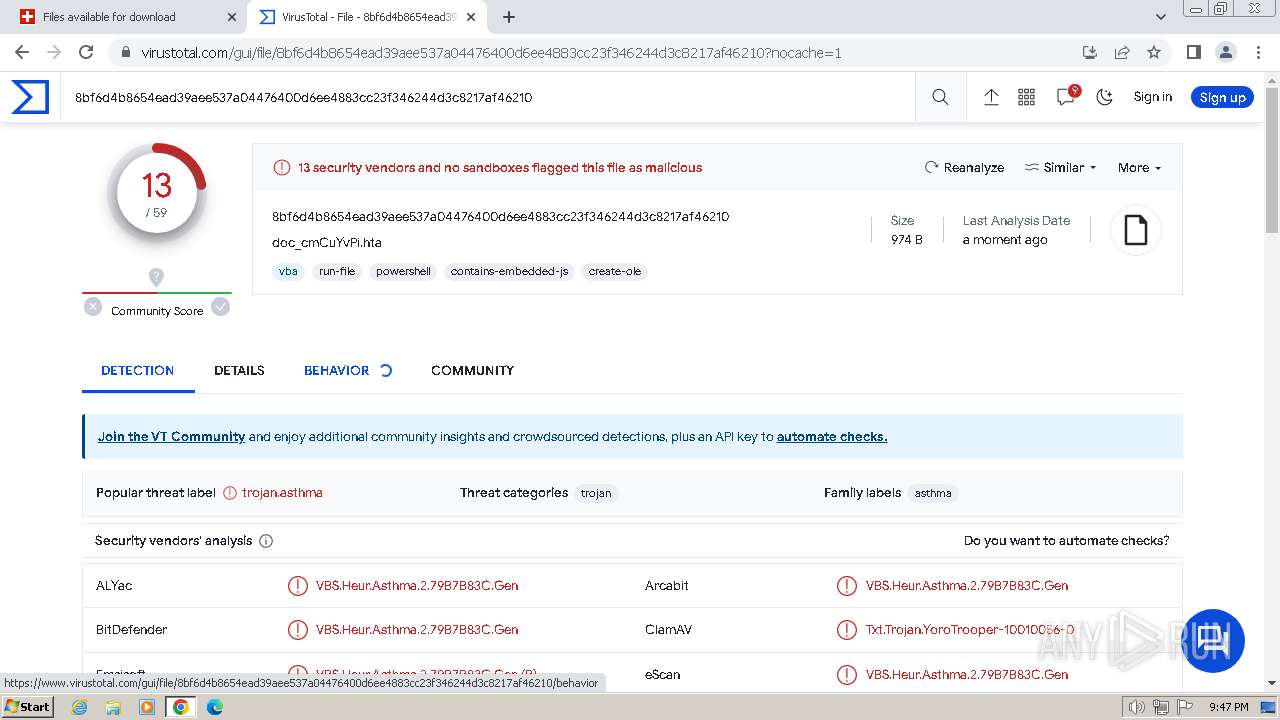Click the file name doc_cmCuYvPi.hta
The height and width of the screenshot is (720, 1280).
pyautogui.click(x=327, y=243)
